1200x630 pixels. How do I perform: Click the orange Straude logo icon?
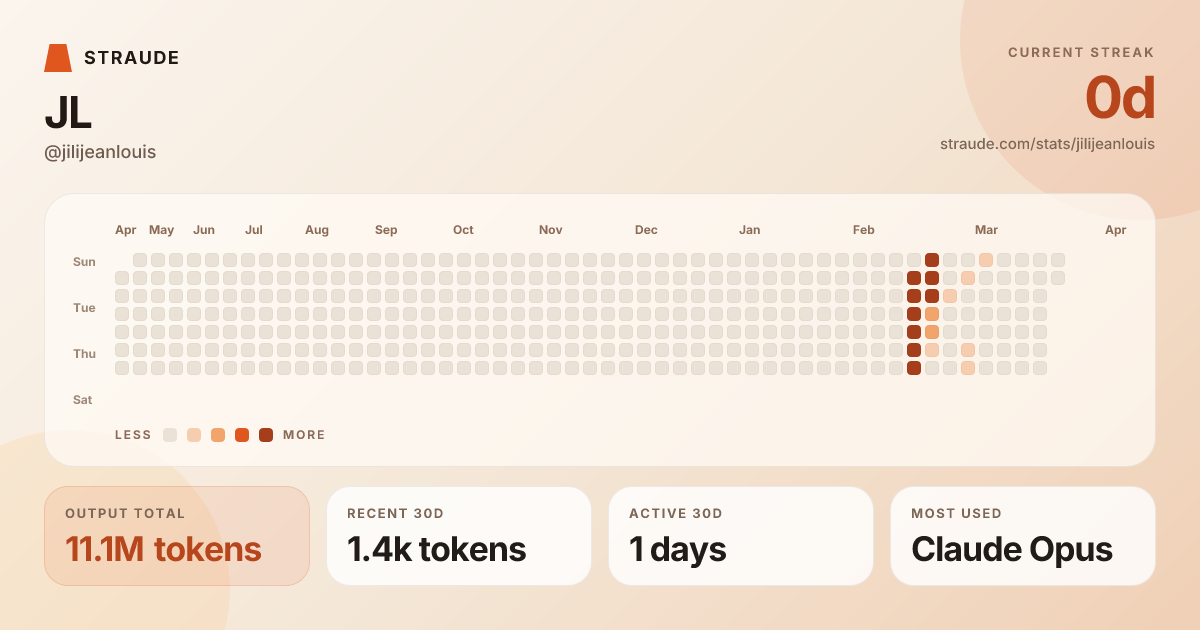coord(58,58)
